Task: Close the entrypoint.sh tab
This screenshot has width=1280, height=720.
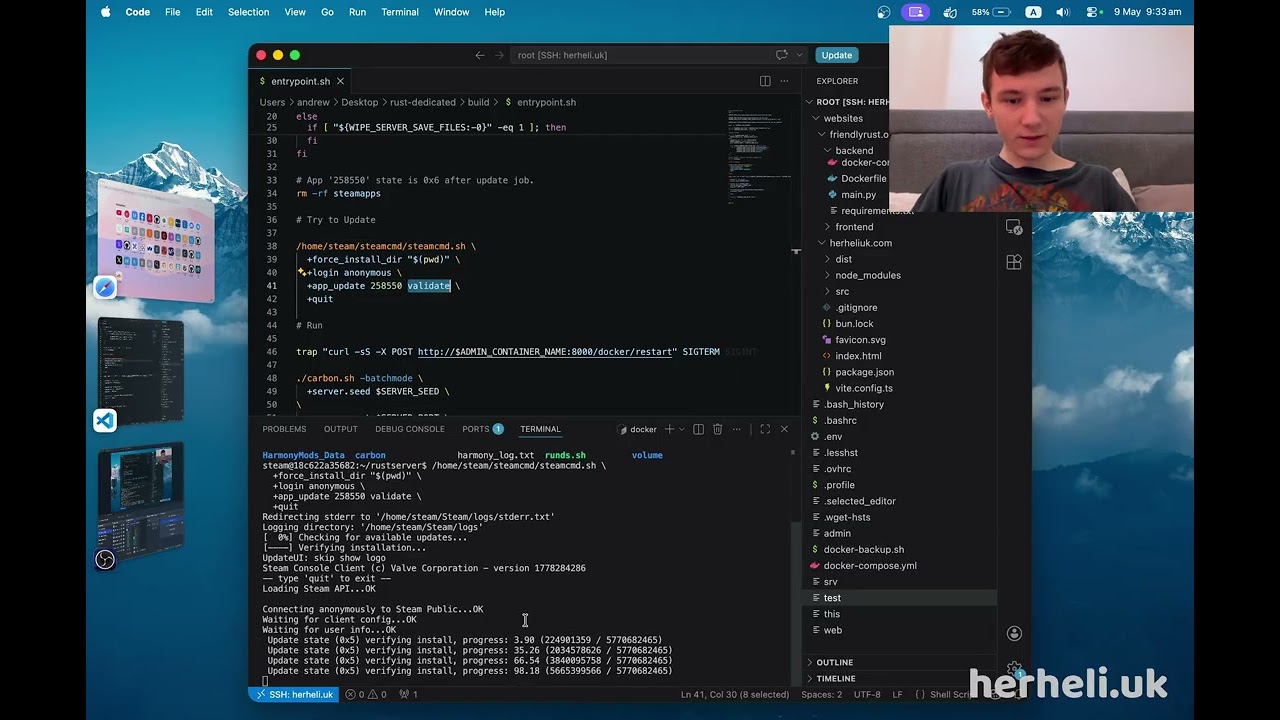Action: [340, 81]
